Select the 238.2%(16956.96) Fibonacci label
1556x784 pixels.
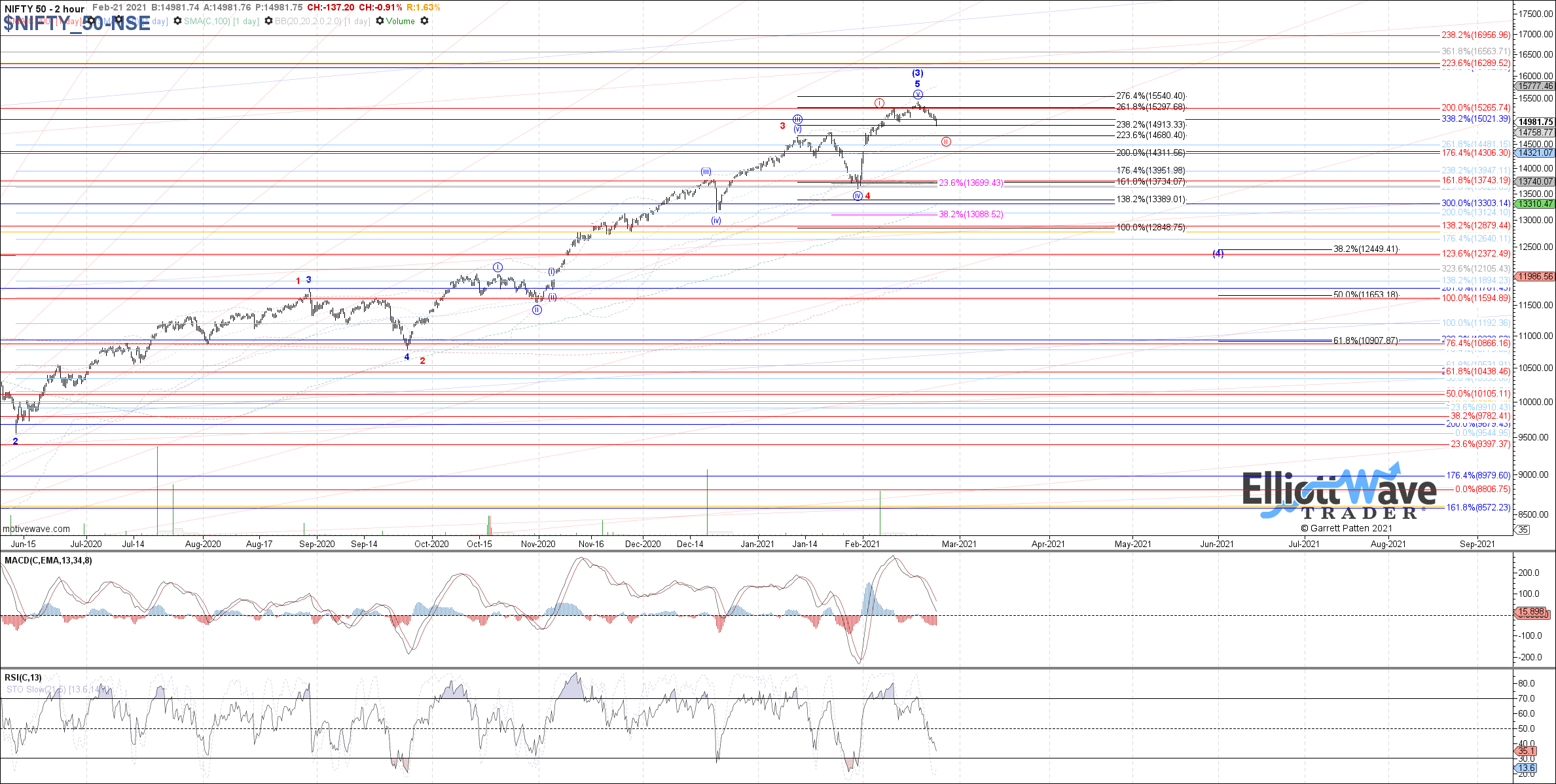click(x=1476, y=35)
